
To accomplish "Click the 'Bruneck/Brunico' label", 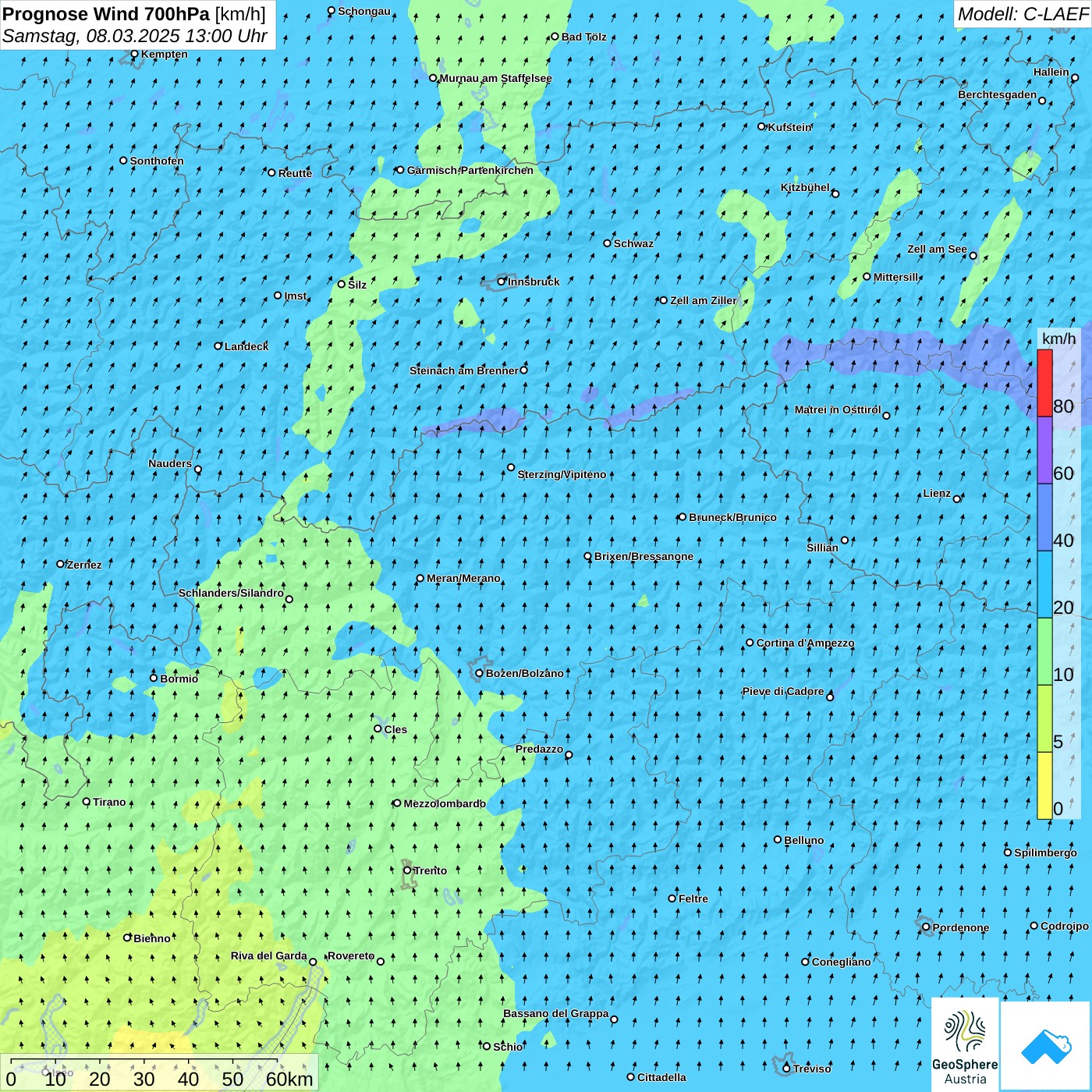I will tap(732, 517).
